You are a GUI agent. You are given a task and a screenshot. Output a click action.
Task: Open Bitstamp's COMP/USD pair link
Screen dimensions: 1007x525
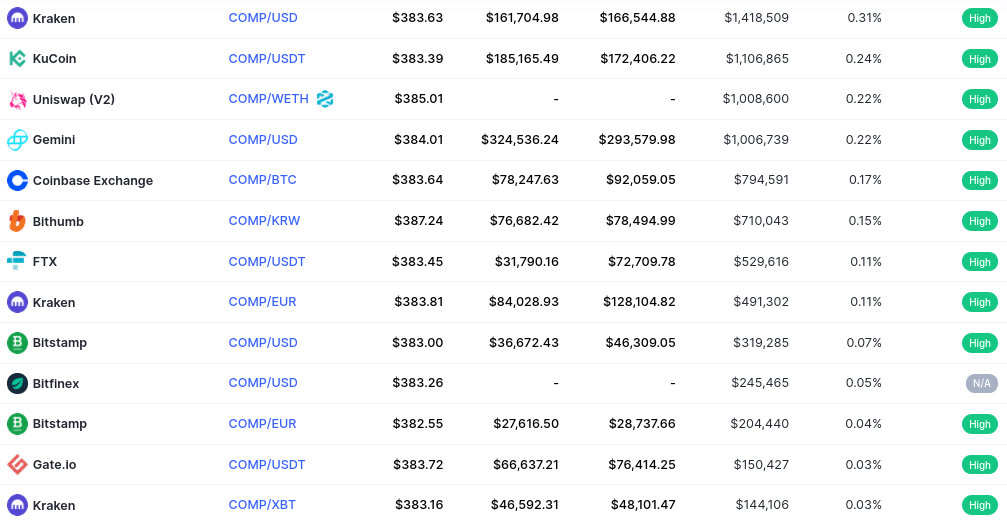pyautogui.click(x=263, y=343)
